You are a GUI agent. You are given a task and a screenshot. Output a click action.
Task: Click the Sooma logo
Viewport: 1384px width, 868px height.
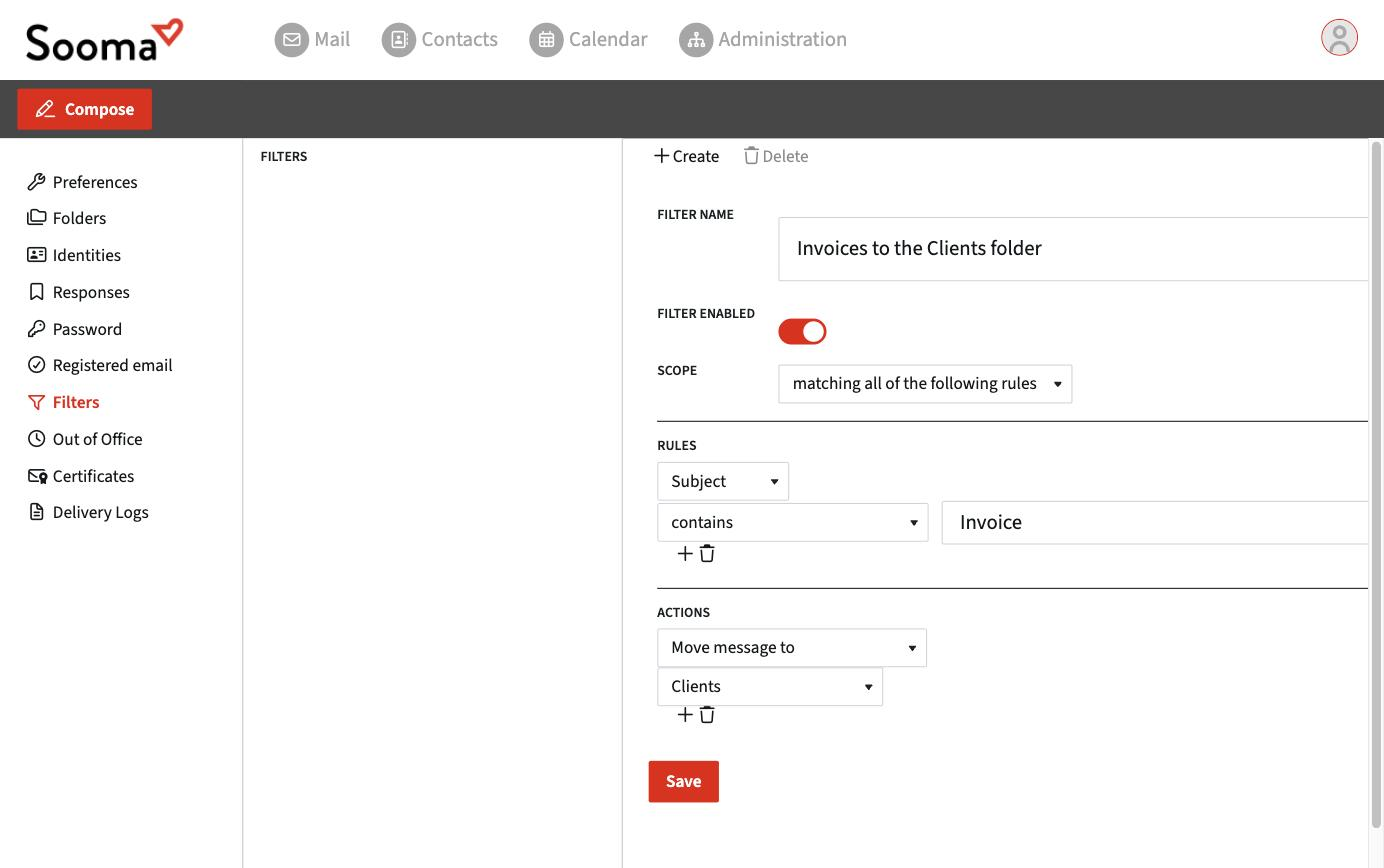click(x=105, y=40)
